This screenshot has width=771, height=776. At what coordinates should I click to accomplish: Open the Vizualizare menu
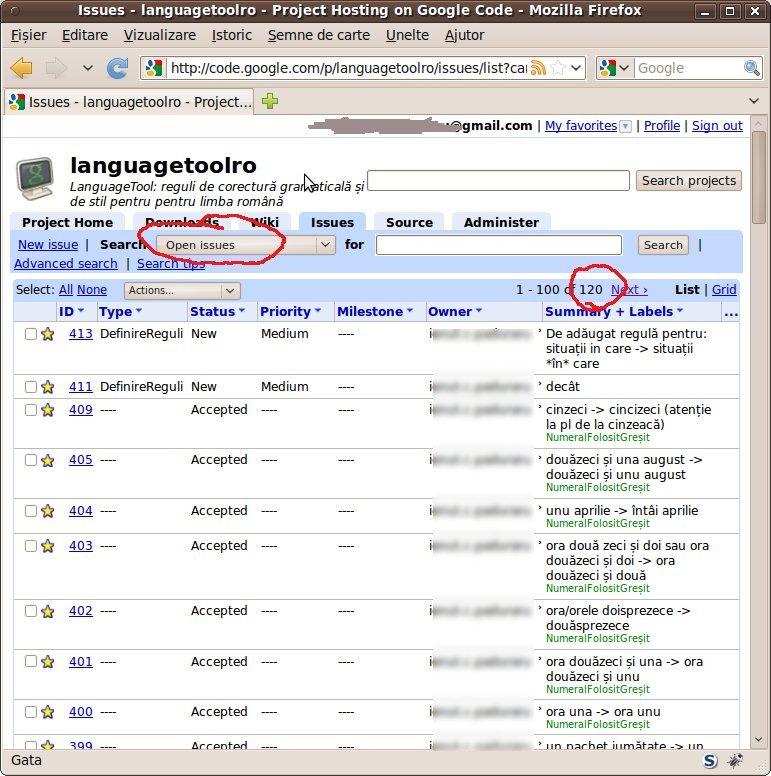point(159,35)
